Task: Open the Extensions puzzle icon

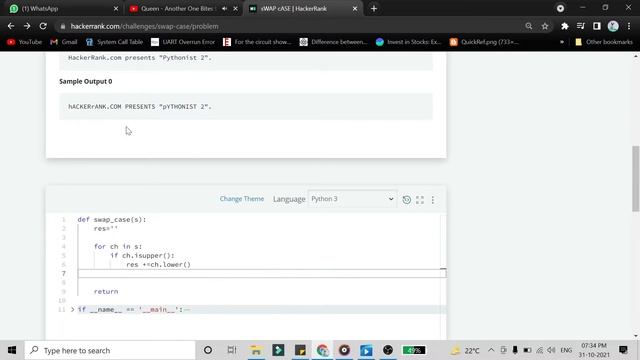Action: pyautogui.click(x=564, y=26)
